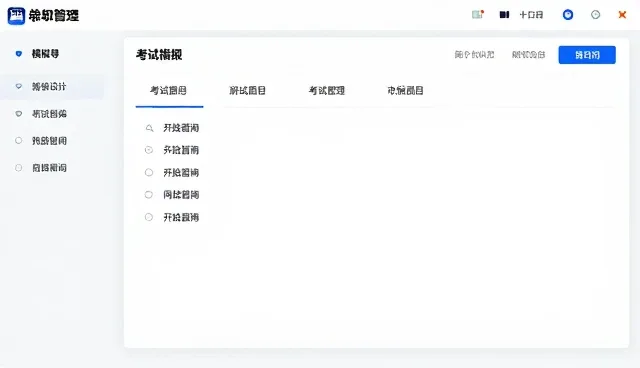Switch to the fourth tab
The image size is (640, 368).
click(405, 91)
